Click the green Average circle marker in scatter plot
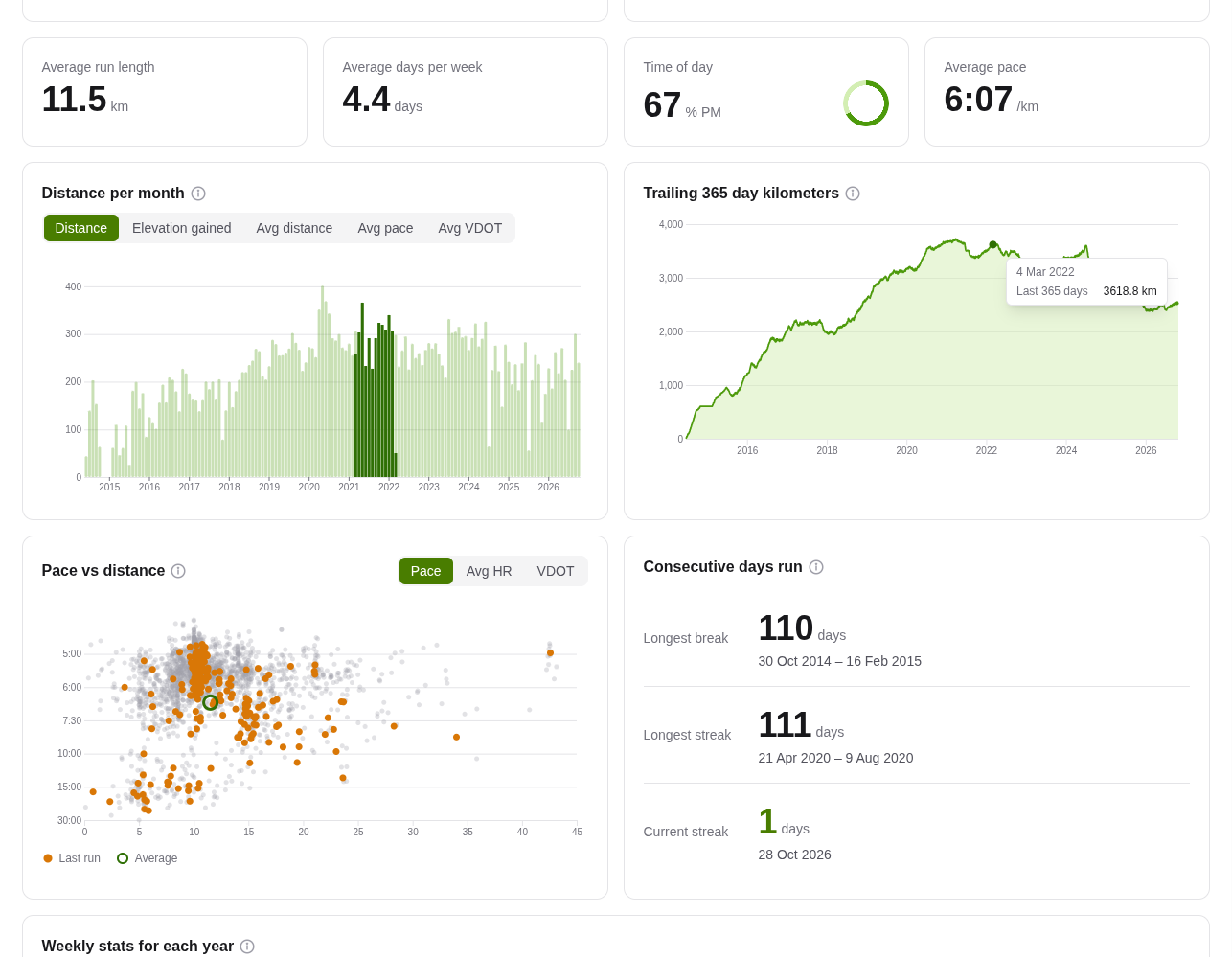This screenshot has width=1232, height=958. [211, 702]
